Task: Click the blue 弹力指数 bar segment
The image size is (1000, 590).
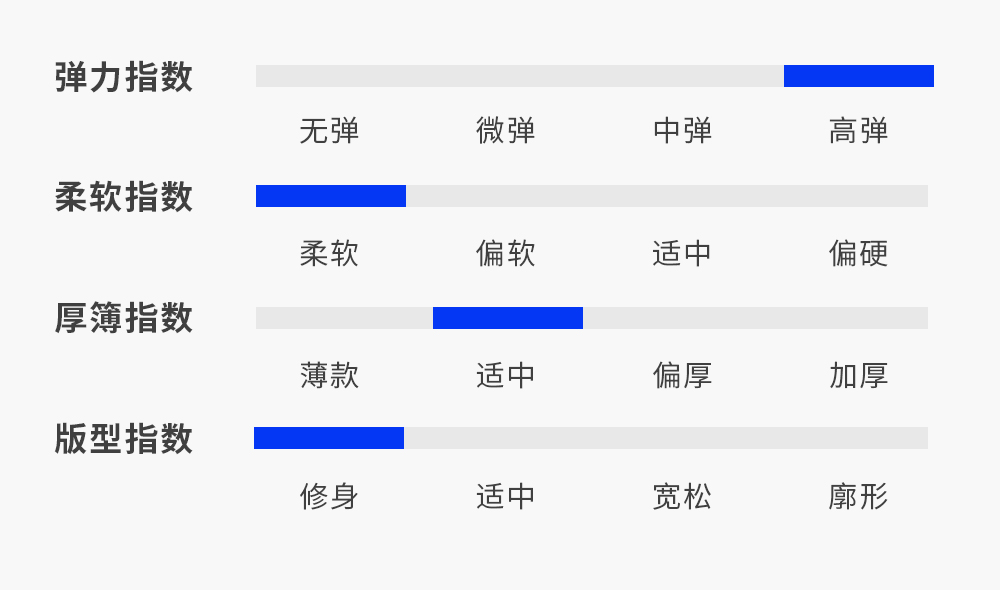Action: click(x=858, y=76)
